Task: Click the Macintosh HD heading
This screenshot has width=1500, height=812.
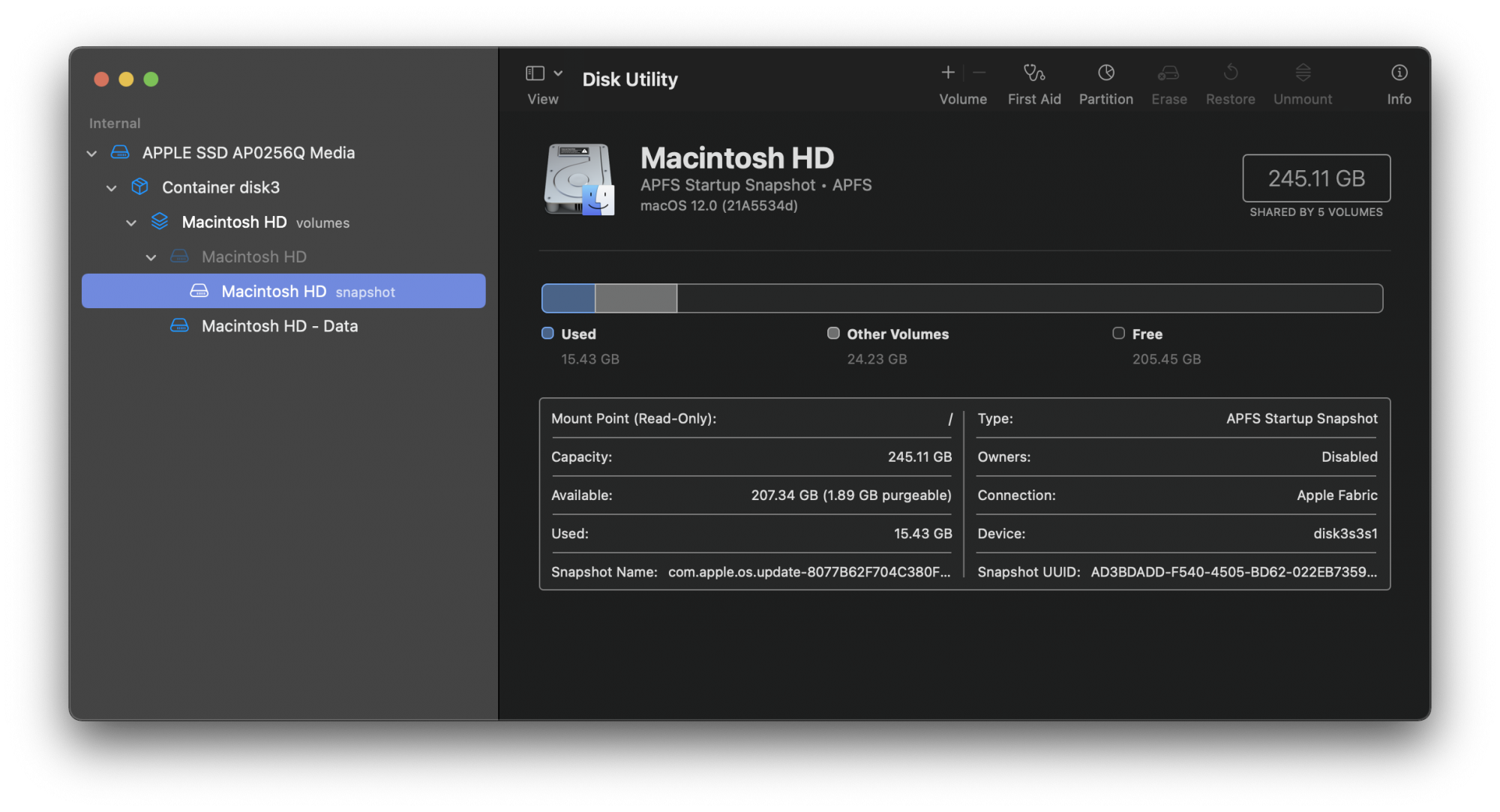Action: tap(737, 158)
